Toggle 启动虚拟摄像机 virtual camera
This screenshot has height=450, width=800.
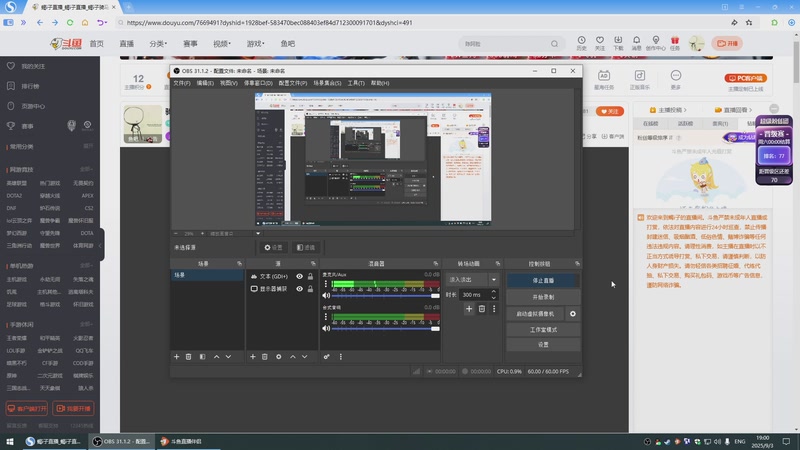click(535, 314)
